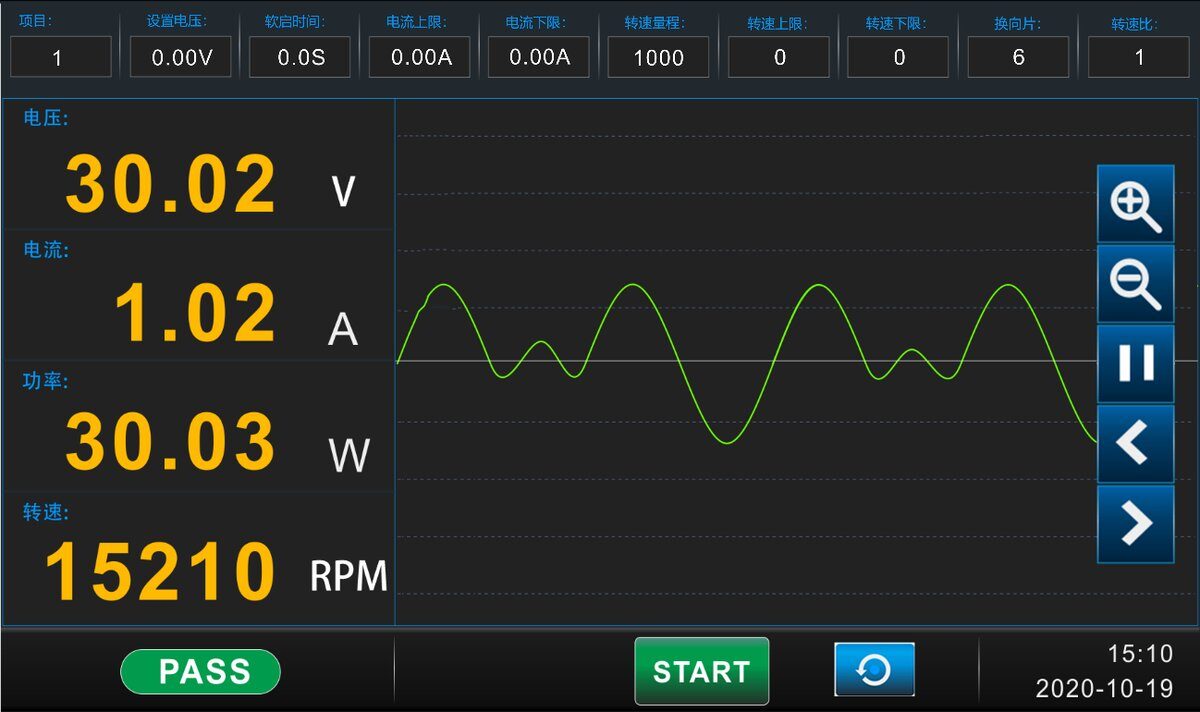Click the green PASS result indicator

click(200, 672)
